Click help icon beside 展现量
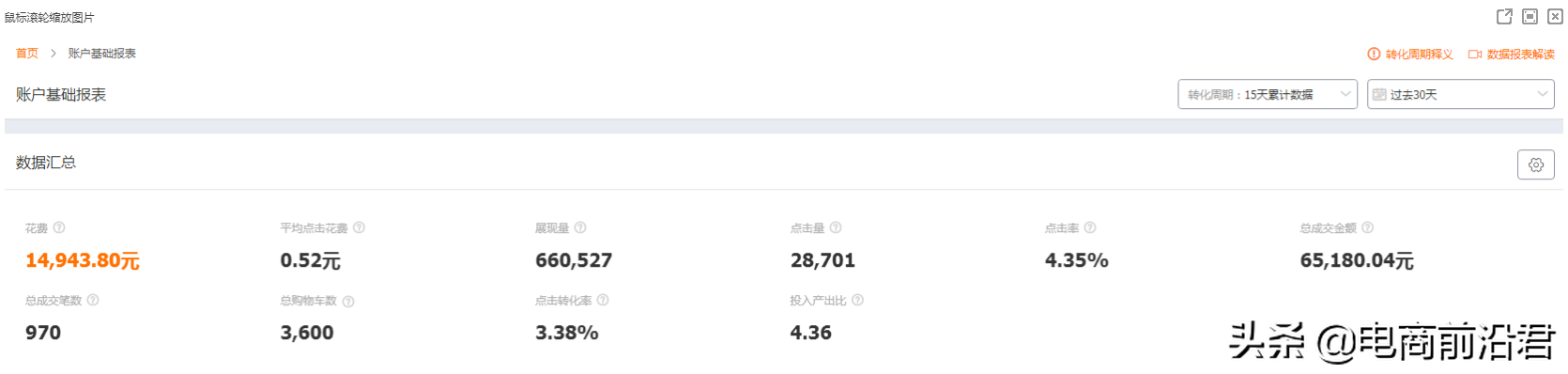Viewport: 1568px width, 374px height. tap(580, 227)
